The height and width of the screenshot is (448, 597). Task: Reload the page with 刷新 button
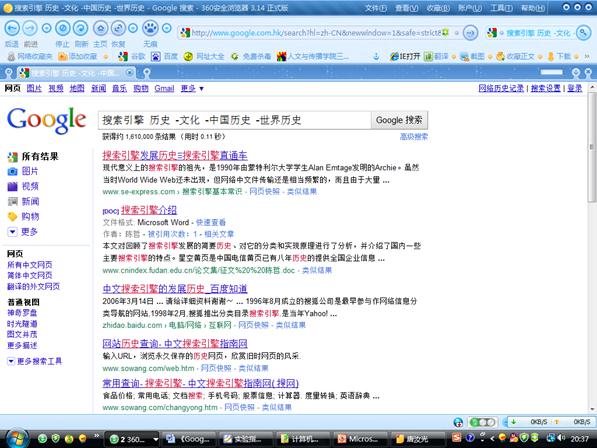pos(80,28)
